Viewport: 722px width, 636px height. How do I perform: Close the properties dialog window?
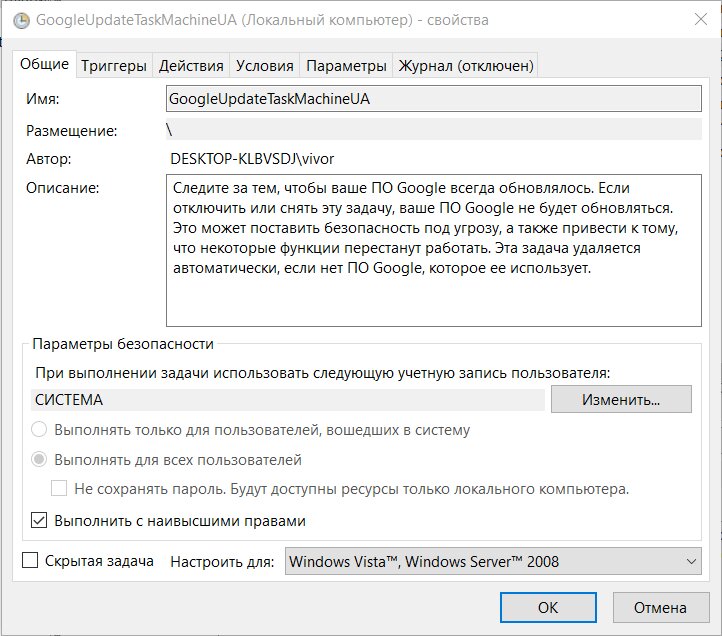(x=701, y=19)
